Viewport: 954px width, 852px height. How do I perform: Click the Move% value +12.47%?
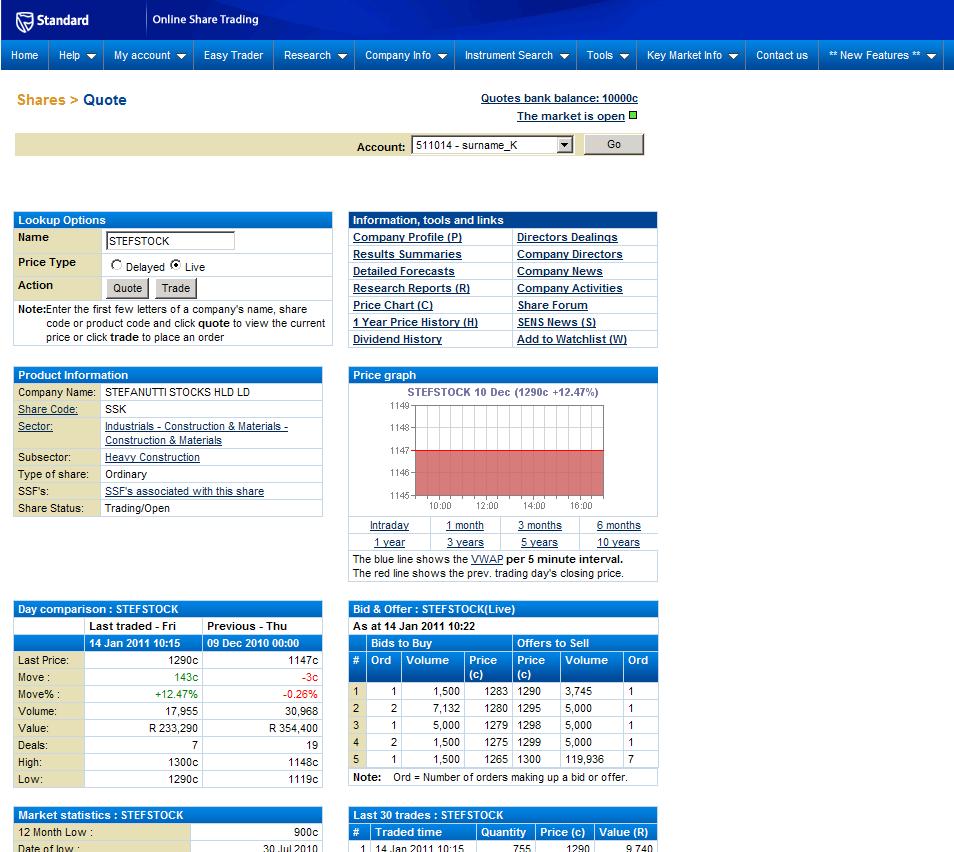coord(176,694)
